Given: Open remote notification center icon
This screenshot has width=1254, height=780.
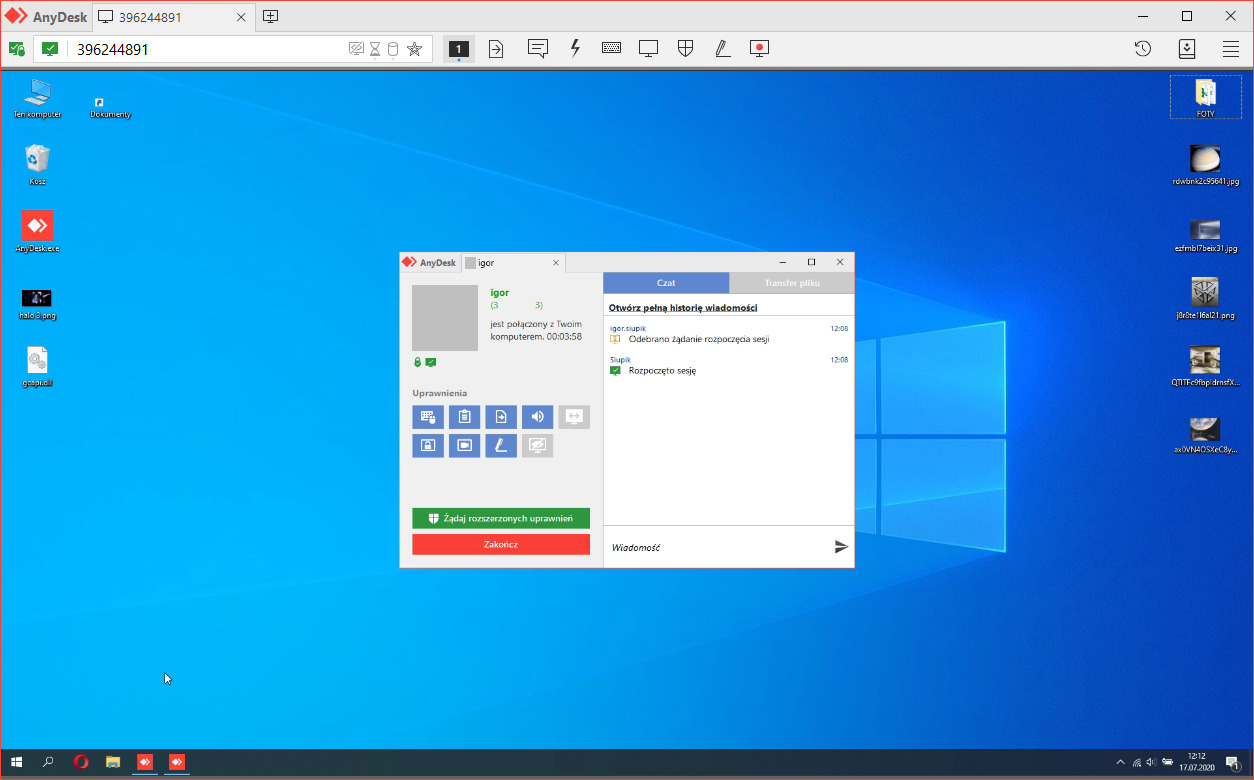Looking at the screenshot, I should (x=1233, y=762).
